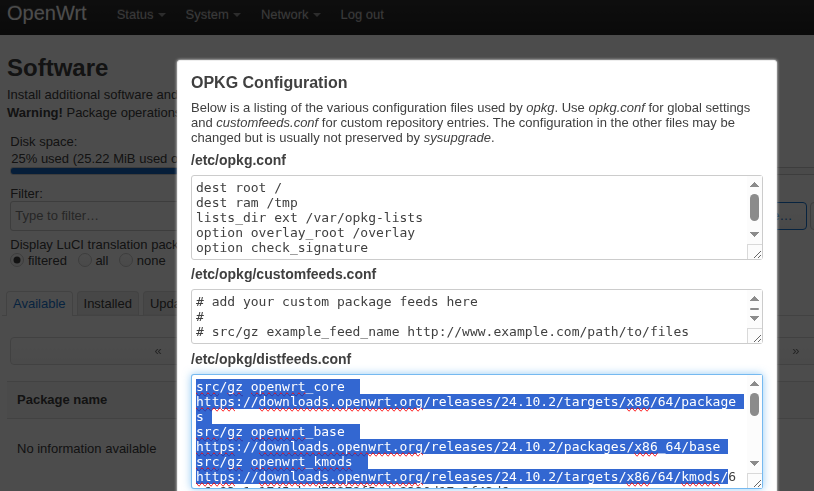
Task: Click '# add your custom package feeds here' line
Action: point(337,302)
